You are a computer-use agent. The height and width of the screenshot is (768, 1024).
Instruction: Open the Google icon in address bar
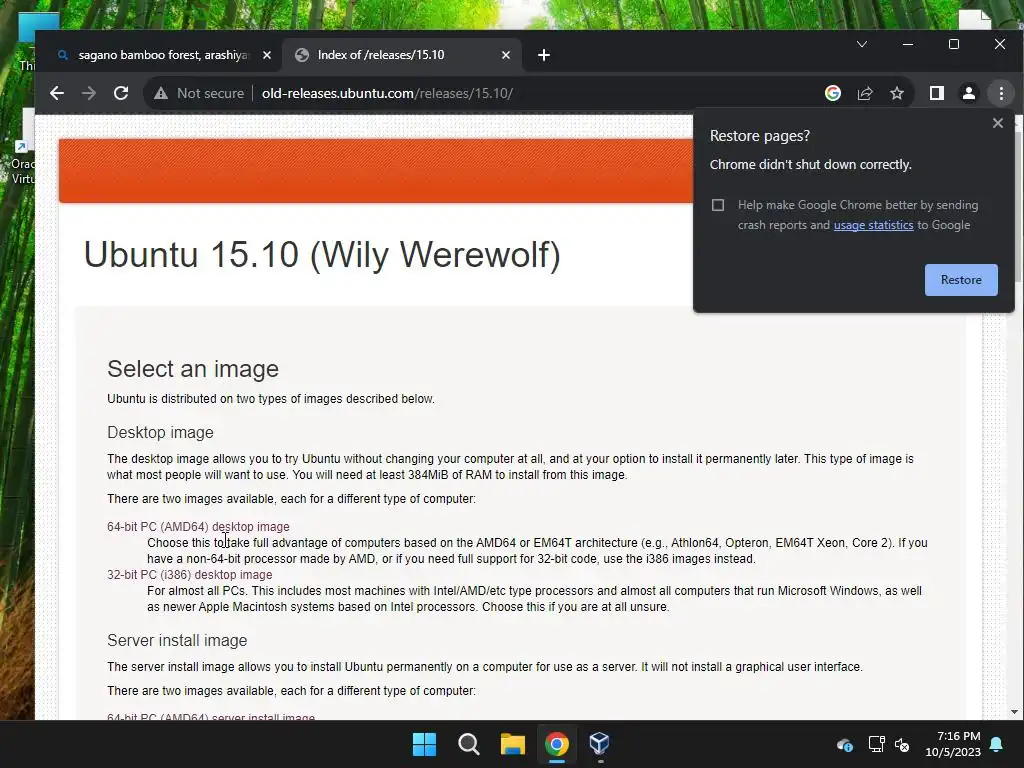(833, 93)
